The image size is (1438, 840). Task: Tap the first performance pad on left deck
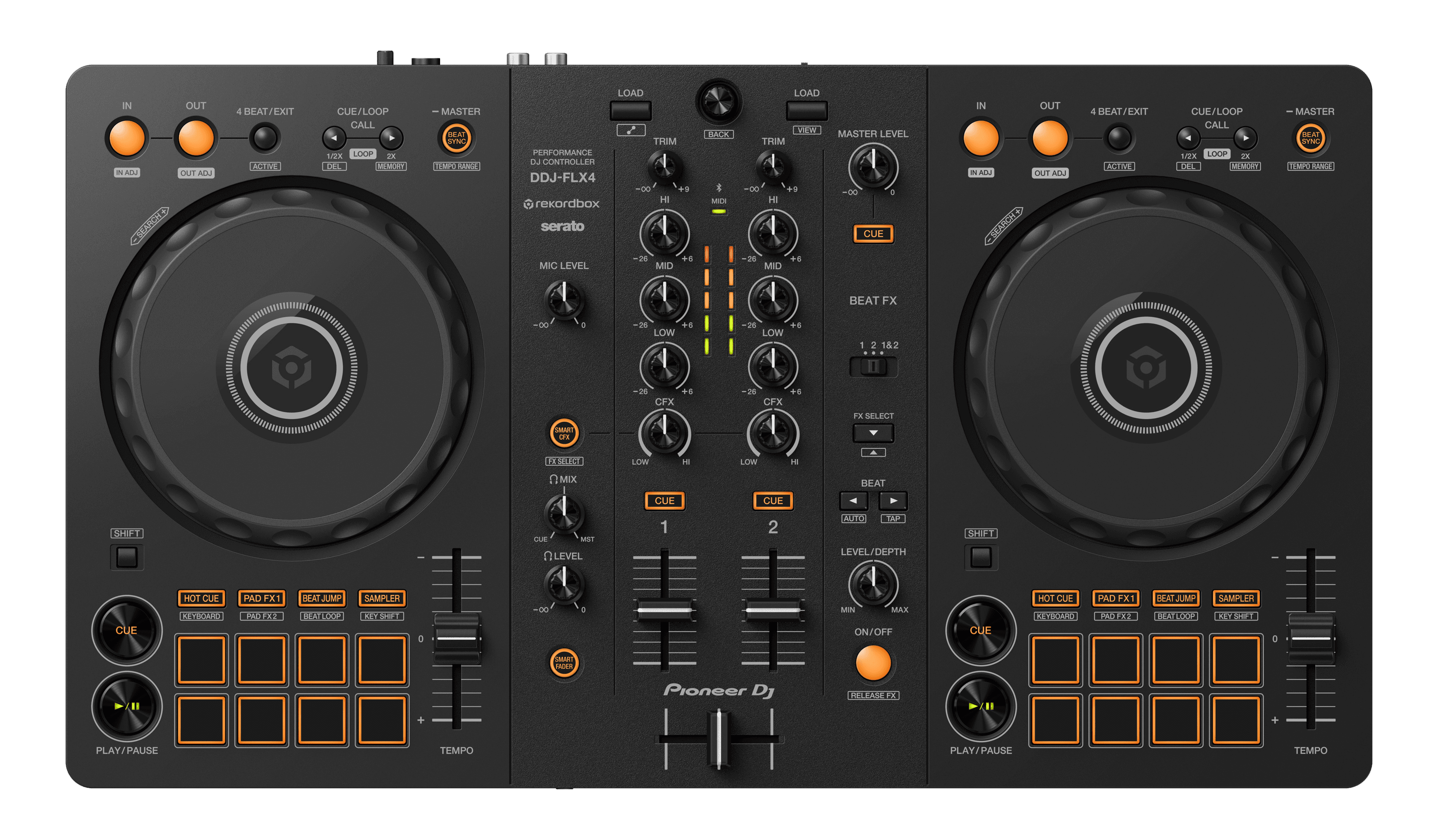(x=201, y=659)
